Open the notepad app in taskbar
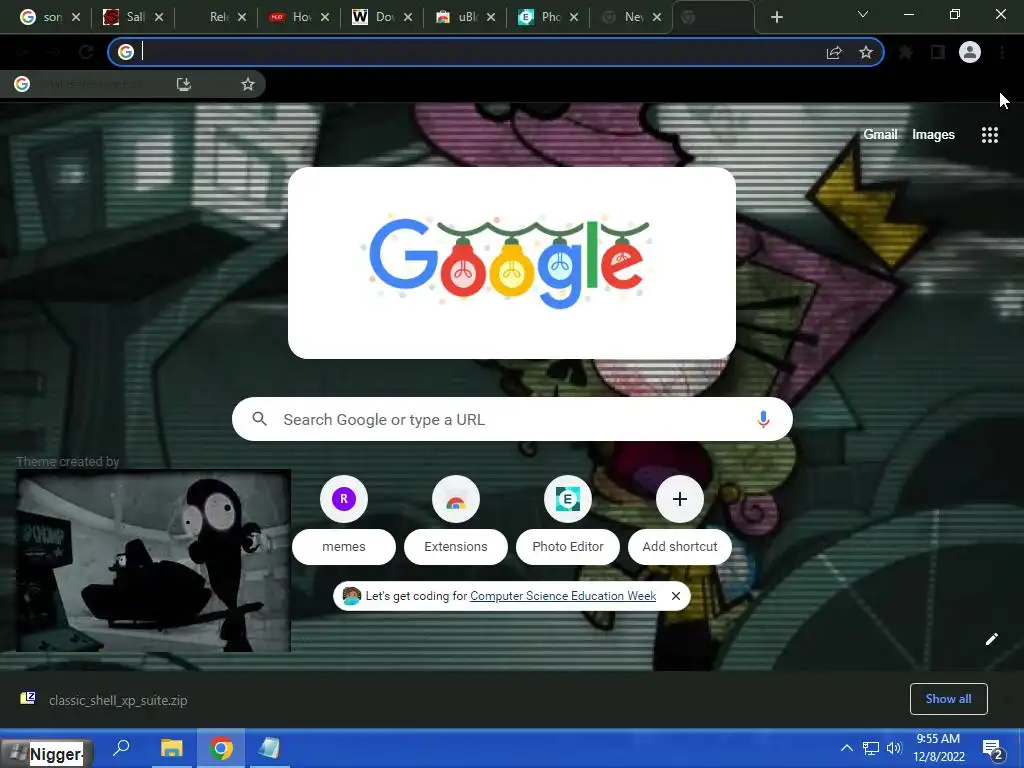 tap(268, 748)
